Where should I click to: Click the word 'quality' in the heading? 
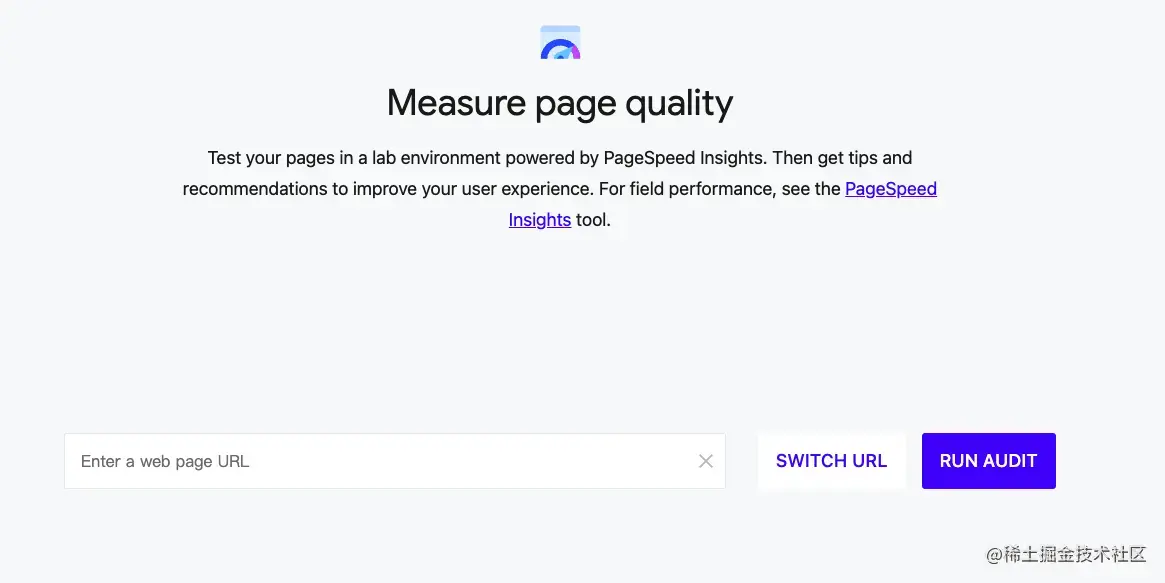(679, 102)
